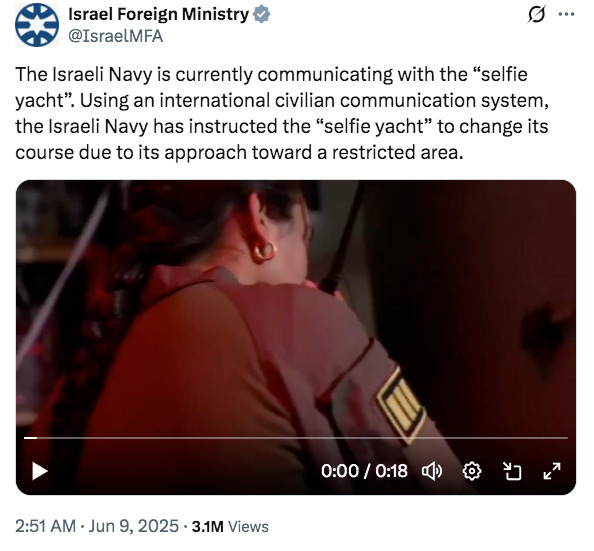Click the 3.1M Views count
This screenshot has width=594, height=551.
(x=230, y=526)
